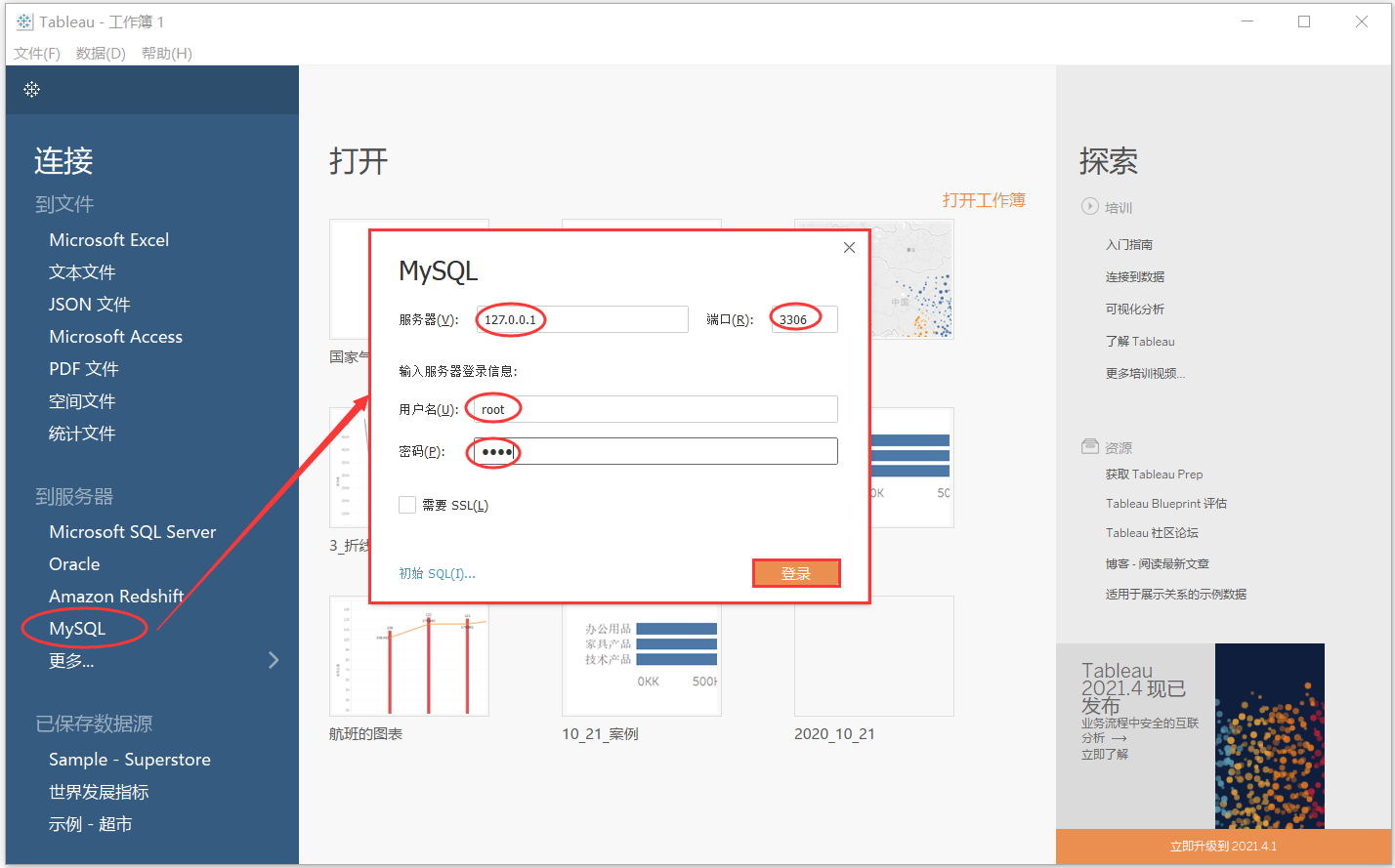The height and width of the screenshot is (868, 1395).
Task: Click the 立即升级到 2021.4.1 banner button
Action: coord(1224,847)
